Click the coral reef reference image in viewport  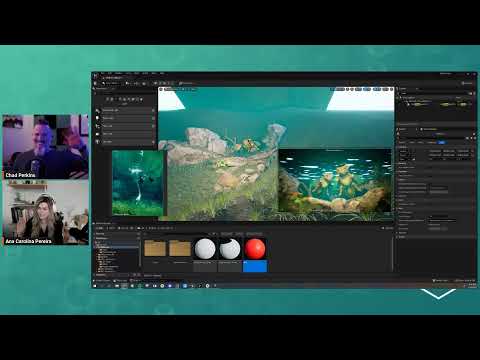(x=335, y=180)
